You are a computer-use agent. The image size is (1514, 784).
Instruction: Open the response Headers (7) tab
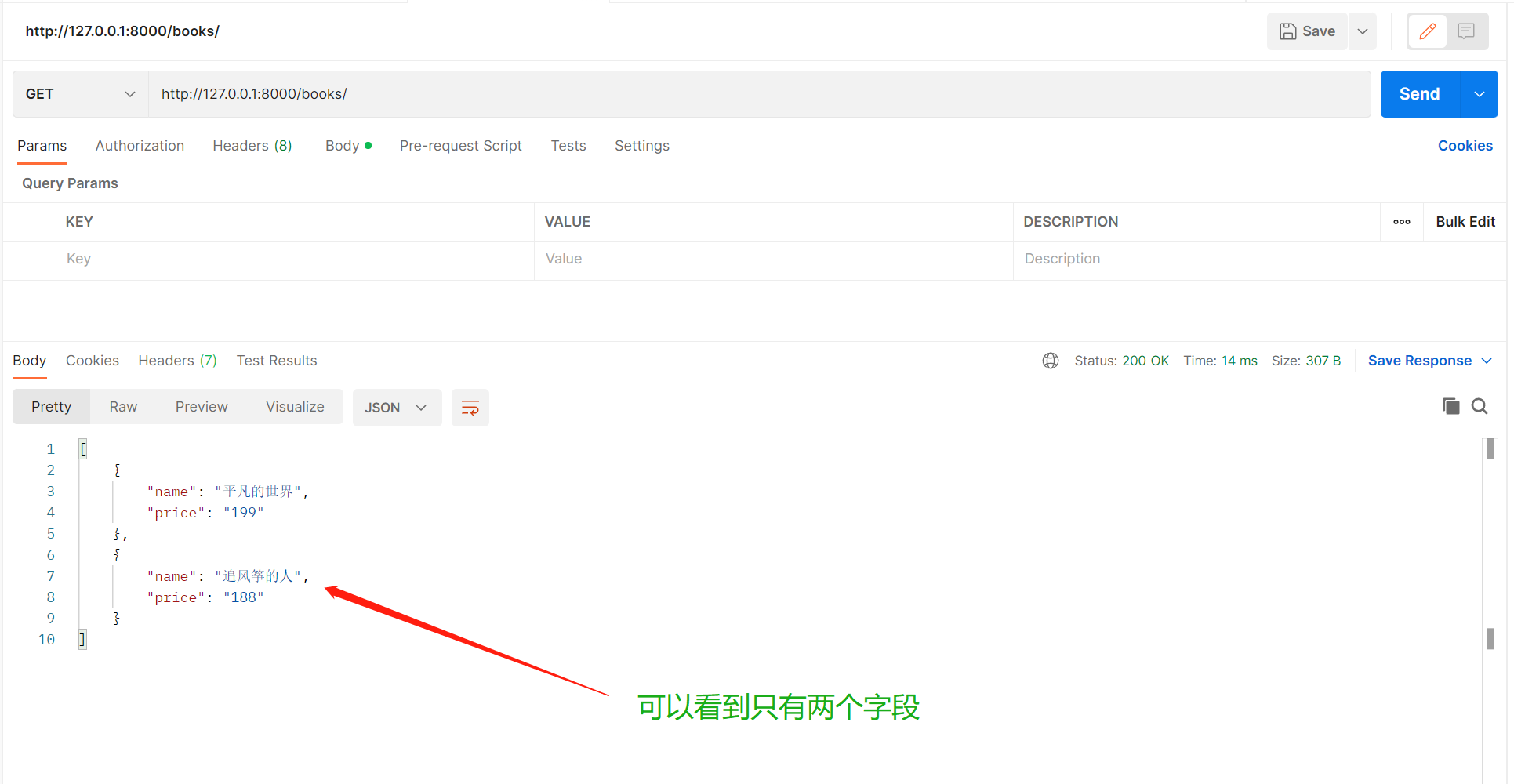[x=178, y=361]
